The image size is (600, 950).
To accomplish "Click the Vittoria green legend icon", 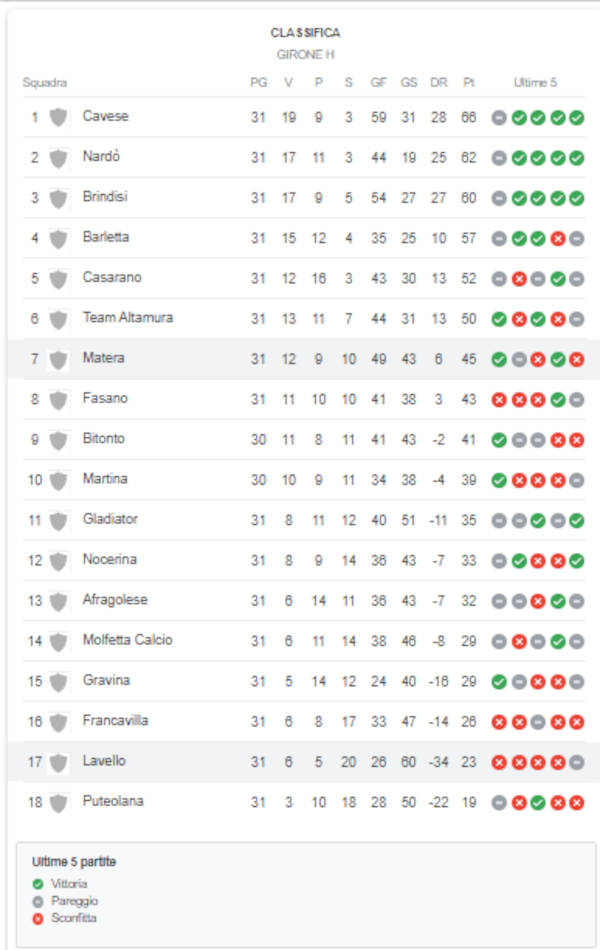I will pos(38,884).
